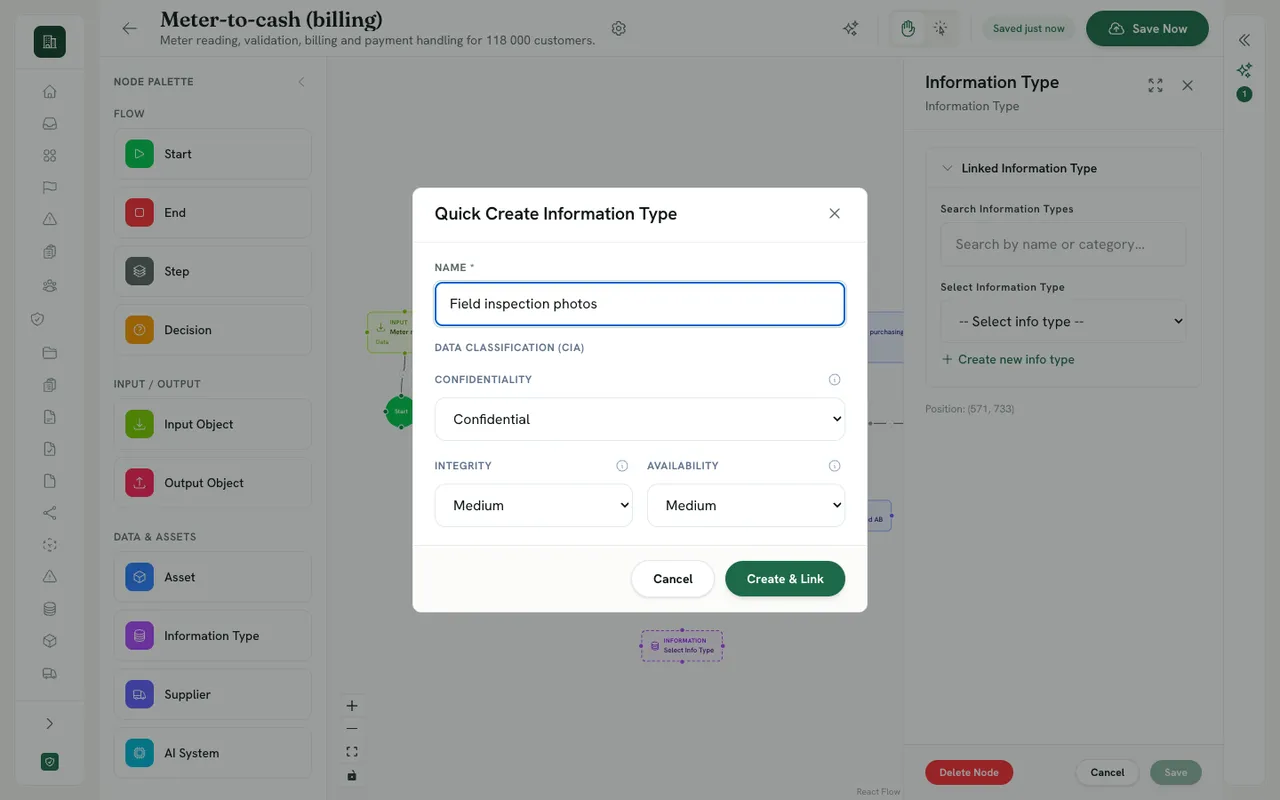The image size is (1280, 800).
Task: Click Create new info type link
Action: tap(1008, 360)
